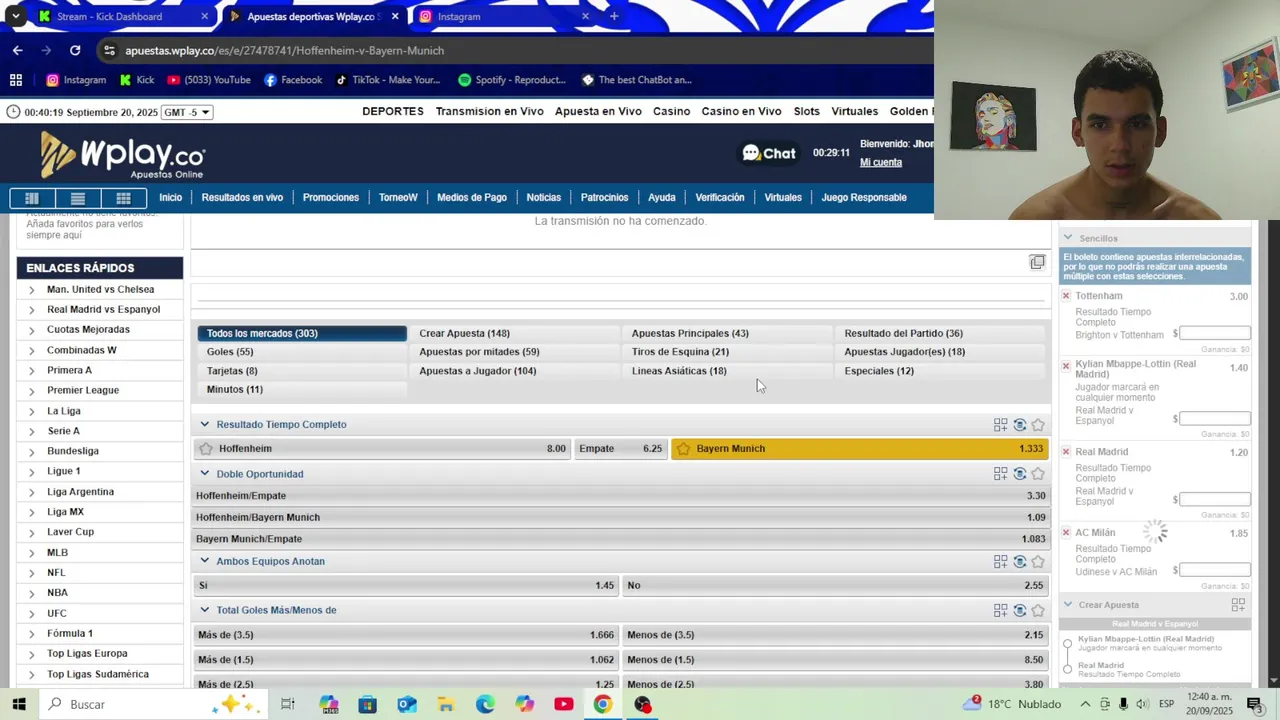Open GMT -5 timezone dropdown

pos(186,112)
